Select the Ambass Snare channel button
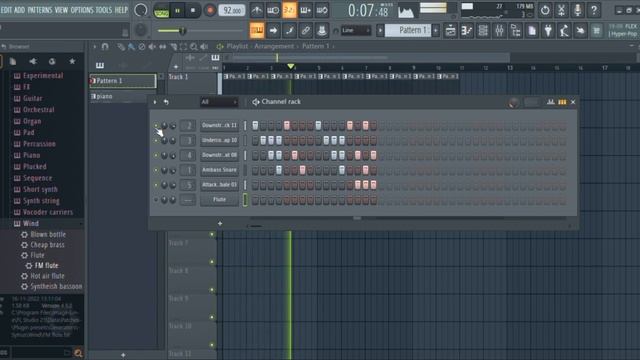640x360 pixels. coord(219,170)
